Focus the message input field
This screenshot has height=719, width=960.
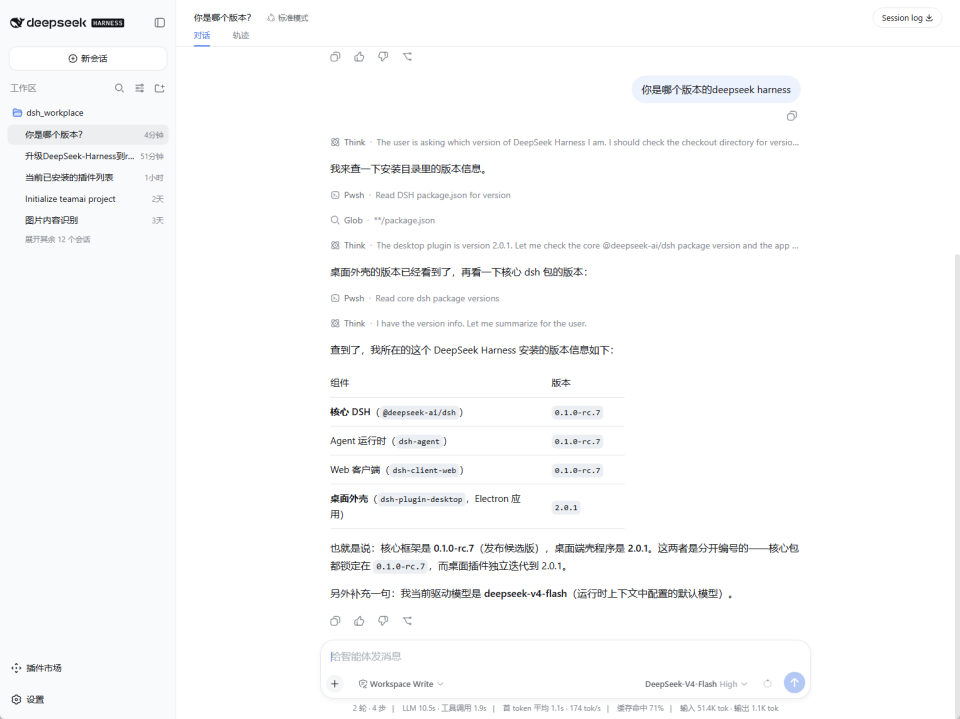[565, 657]
